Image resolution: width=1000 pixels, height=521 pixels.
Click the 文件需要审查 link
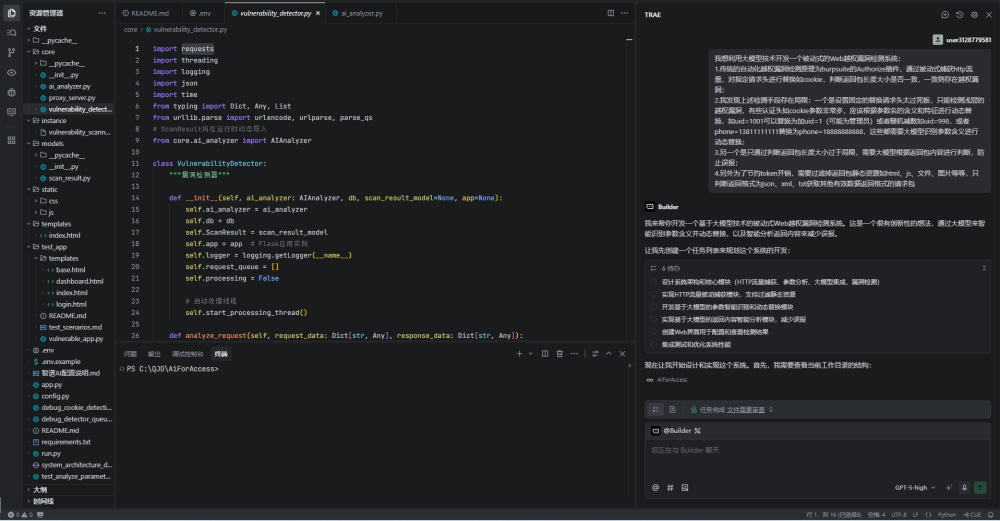pos(746,409)
